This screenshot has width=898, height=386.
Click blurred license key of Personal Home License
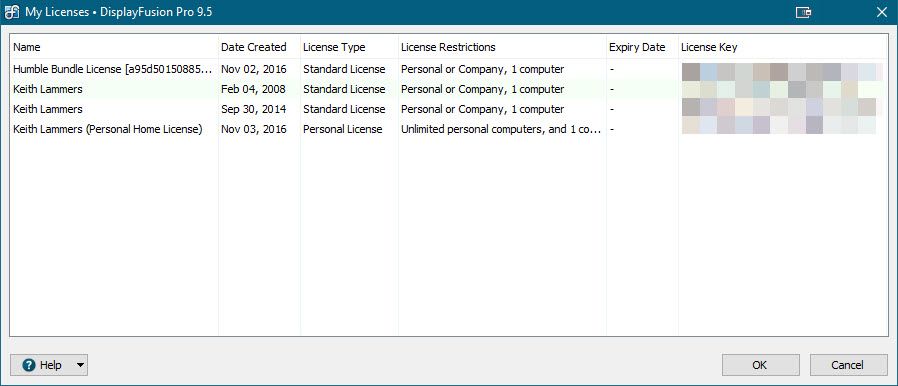coord(778,125)
